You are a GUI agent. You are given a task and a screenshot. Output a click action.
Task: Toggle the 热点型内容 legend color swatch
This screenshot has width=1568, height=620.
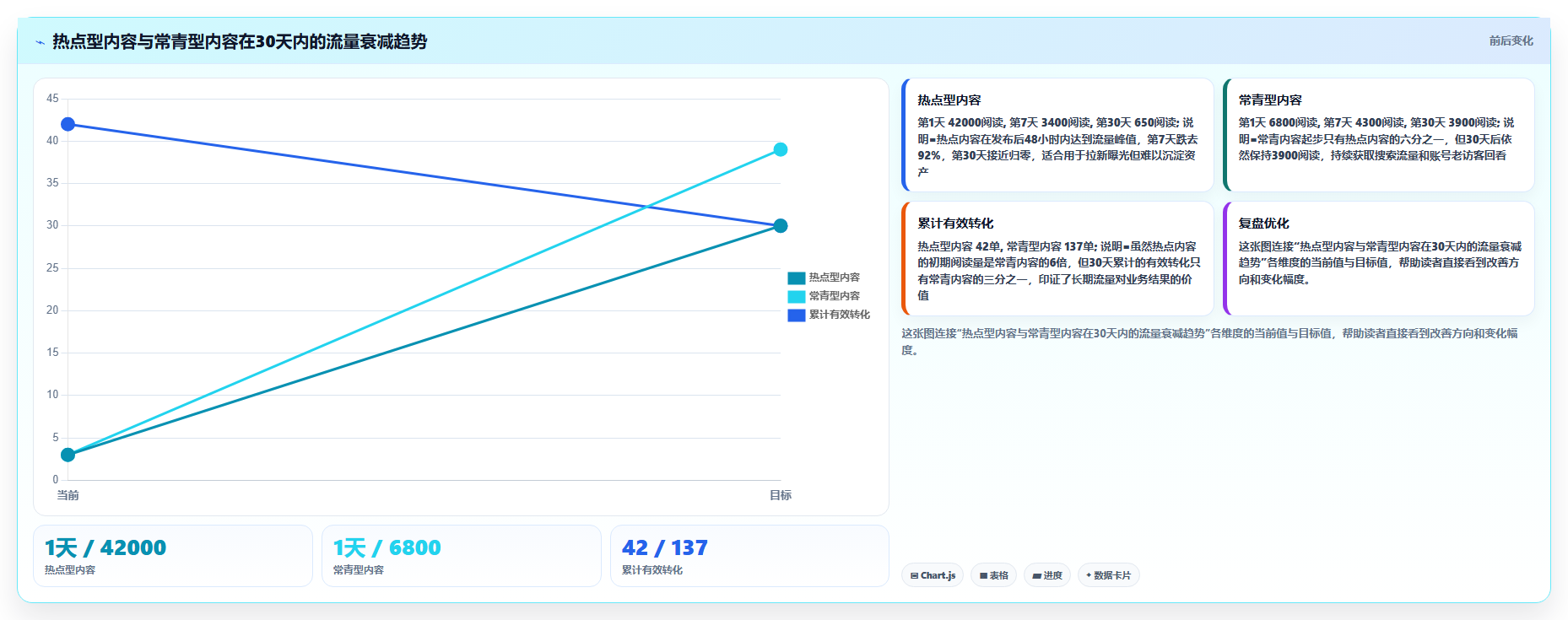click(x=797, y=278)
